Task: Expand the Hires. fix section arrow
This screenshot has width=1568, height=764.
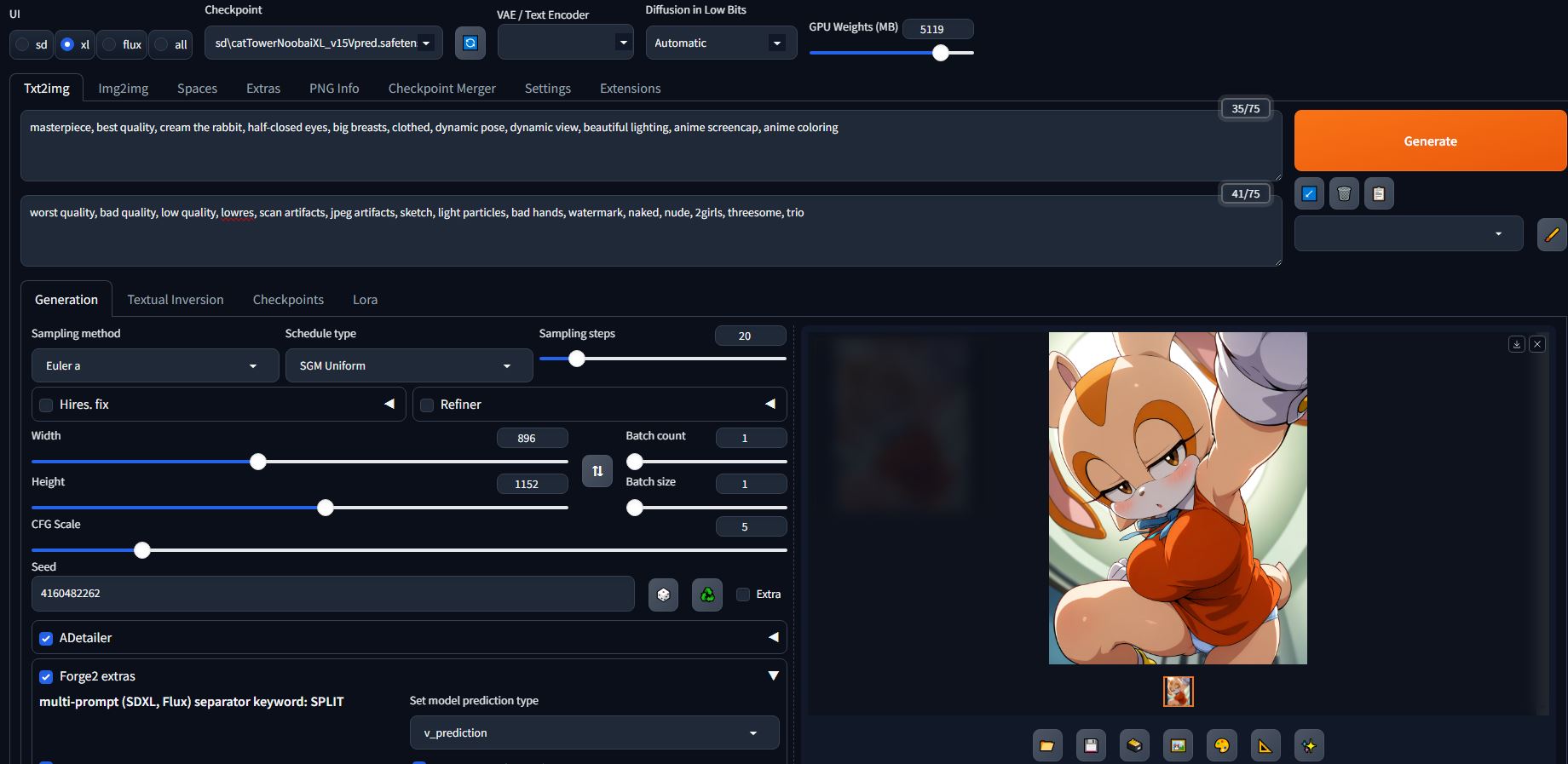Action: (x=389, y=404)
